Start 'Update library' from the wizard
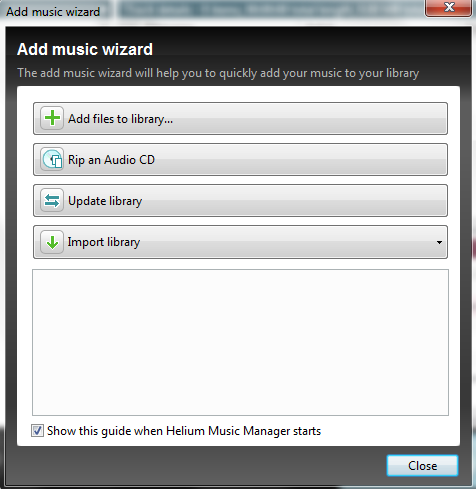The width and height of the screenshot is (476, 489). point(240,200)
